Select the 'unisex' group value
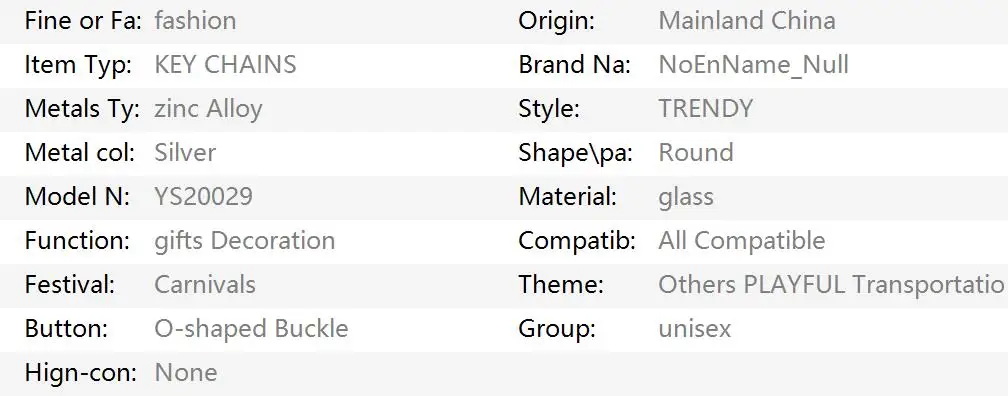The image size is (1008, 396). [695, 328]
